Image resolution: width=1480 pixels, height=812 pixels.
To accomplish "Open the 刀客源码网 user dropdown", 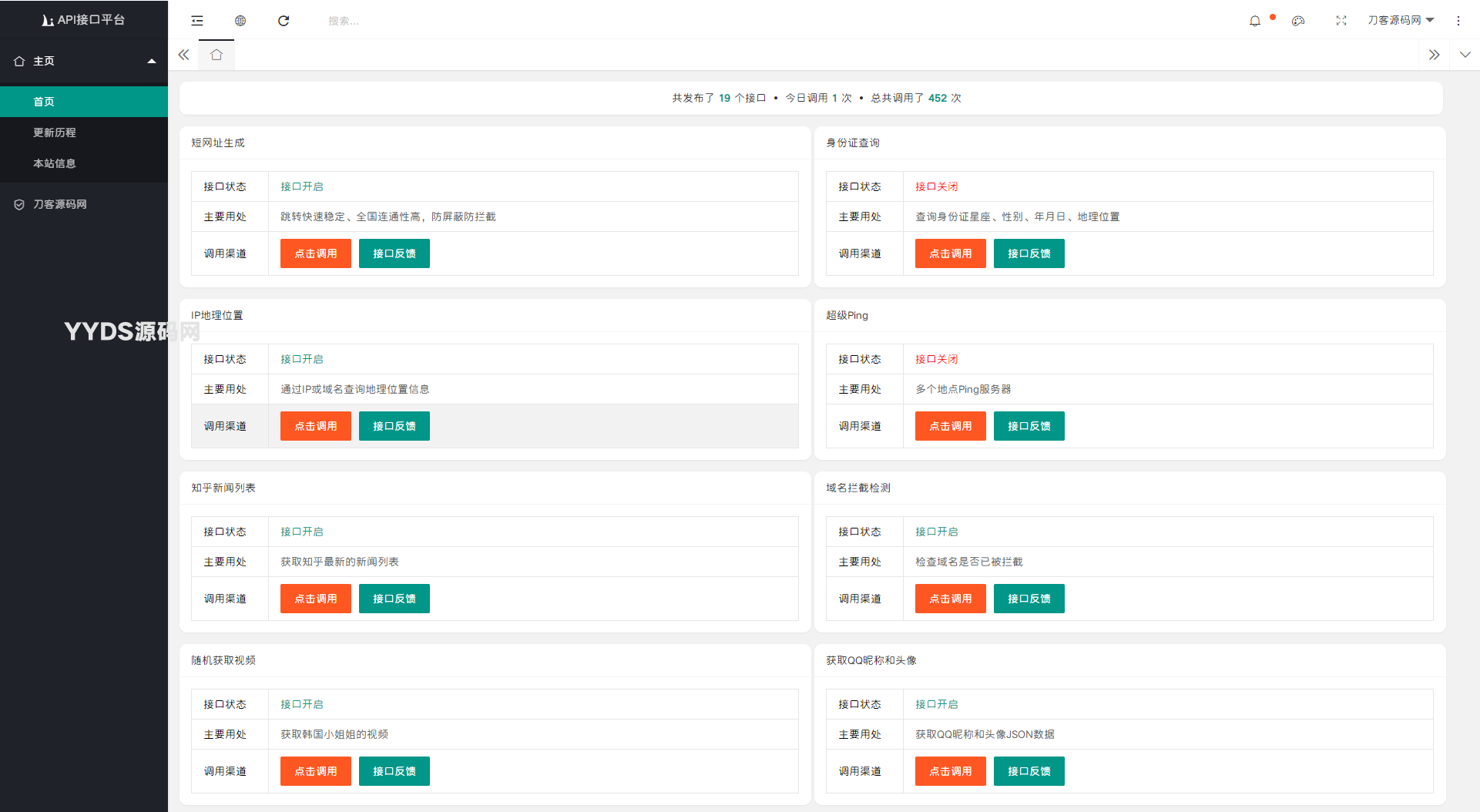I will click(x=1400, y=20).
